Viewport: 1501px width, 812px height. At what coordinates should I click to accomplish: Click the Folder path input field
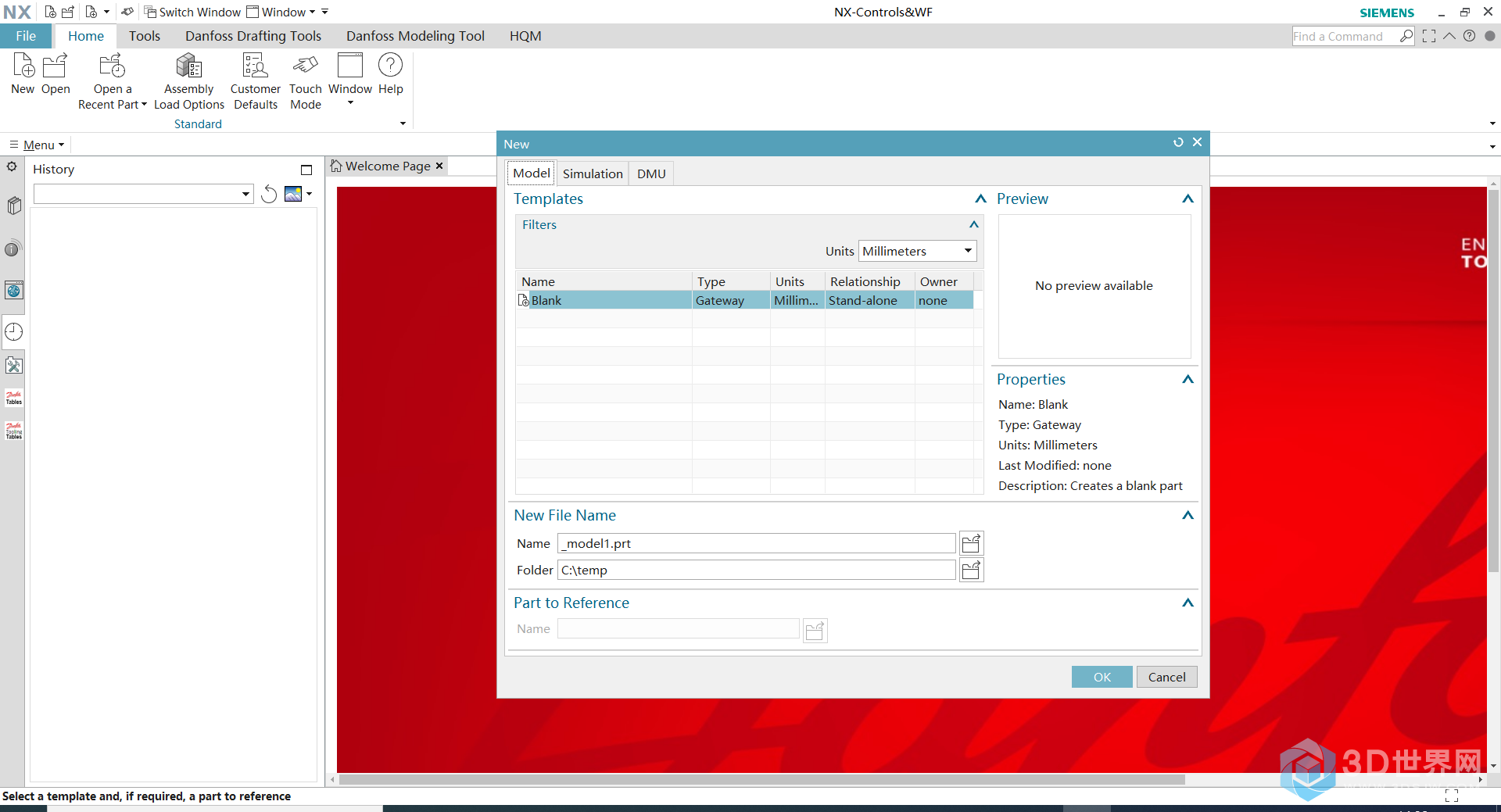[x=756, y=570]
